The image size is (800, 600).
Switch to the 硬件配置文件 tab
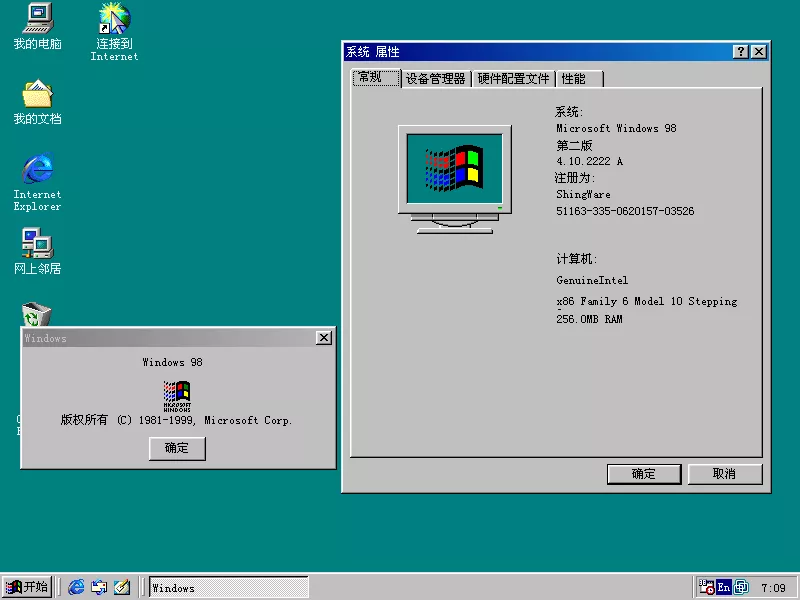point(513,78)
